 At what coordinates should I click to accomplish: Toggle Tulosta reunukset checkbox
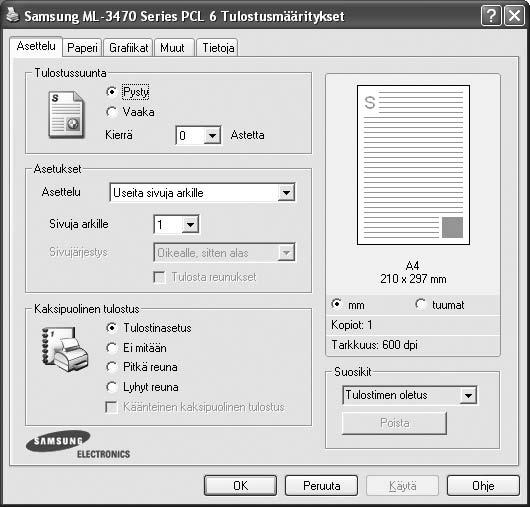click(x=159, y=277)
